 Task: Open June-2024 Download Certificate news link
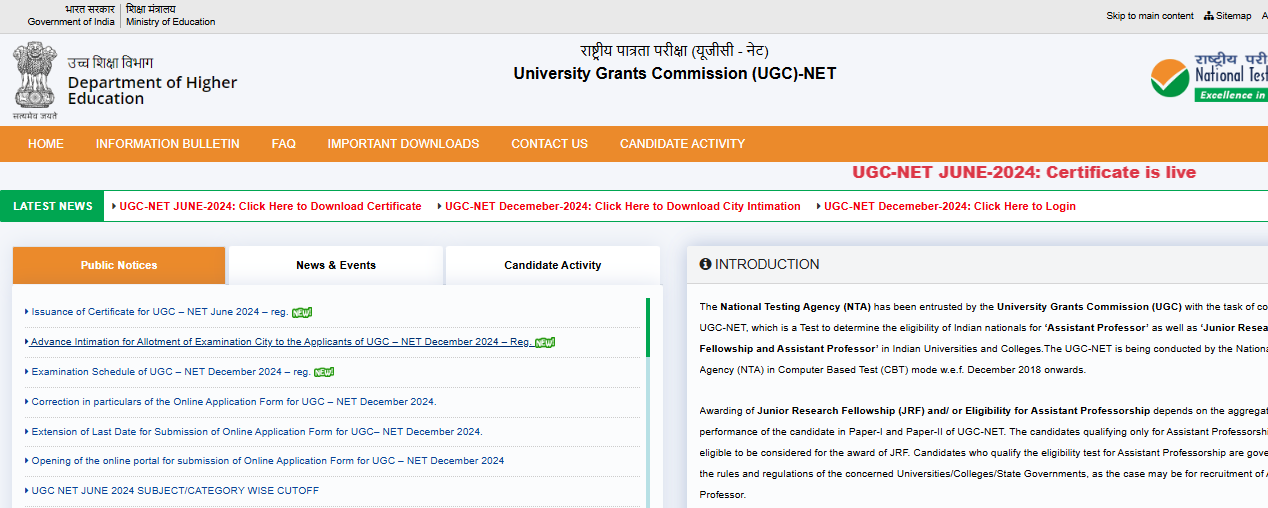pyautogui.click(x=270, y=206)
